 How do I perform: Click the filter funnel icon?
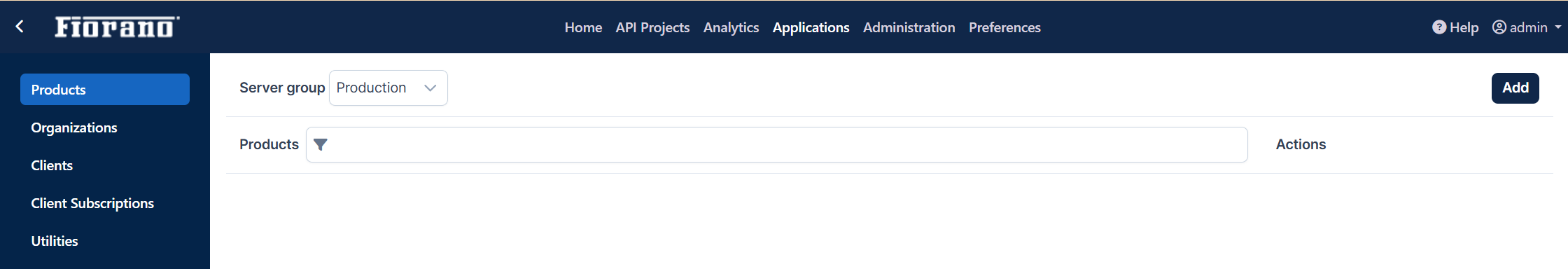(x=321, y=144)
